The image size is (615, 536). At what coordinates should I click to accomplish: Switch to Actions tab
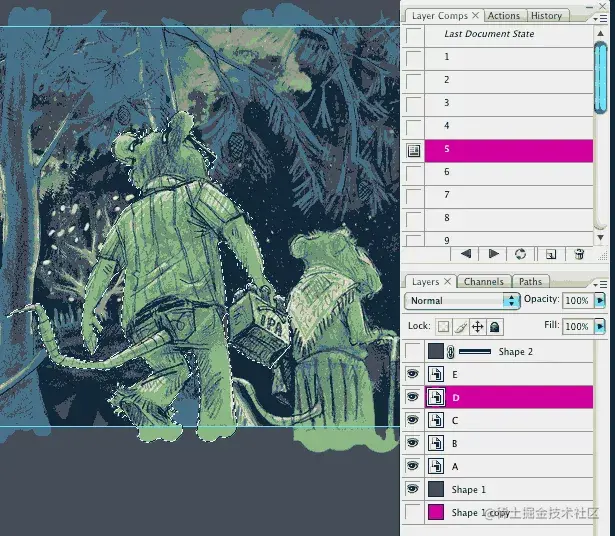tap(504, 16)
